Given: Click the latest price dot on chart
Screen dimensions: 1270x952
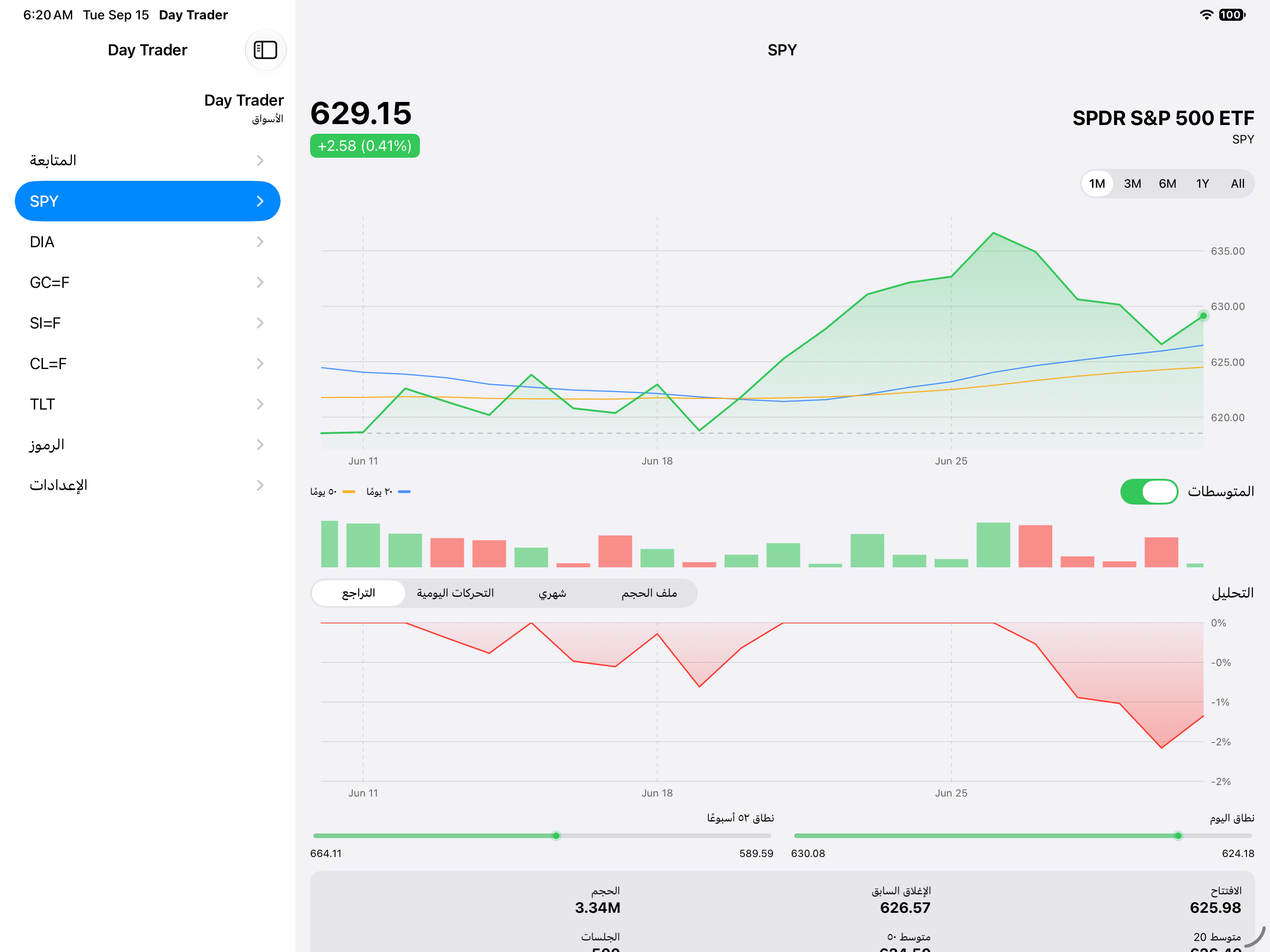Looking at the screenshot, I should (x=1203, y=315).
